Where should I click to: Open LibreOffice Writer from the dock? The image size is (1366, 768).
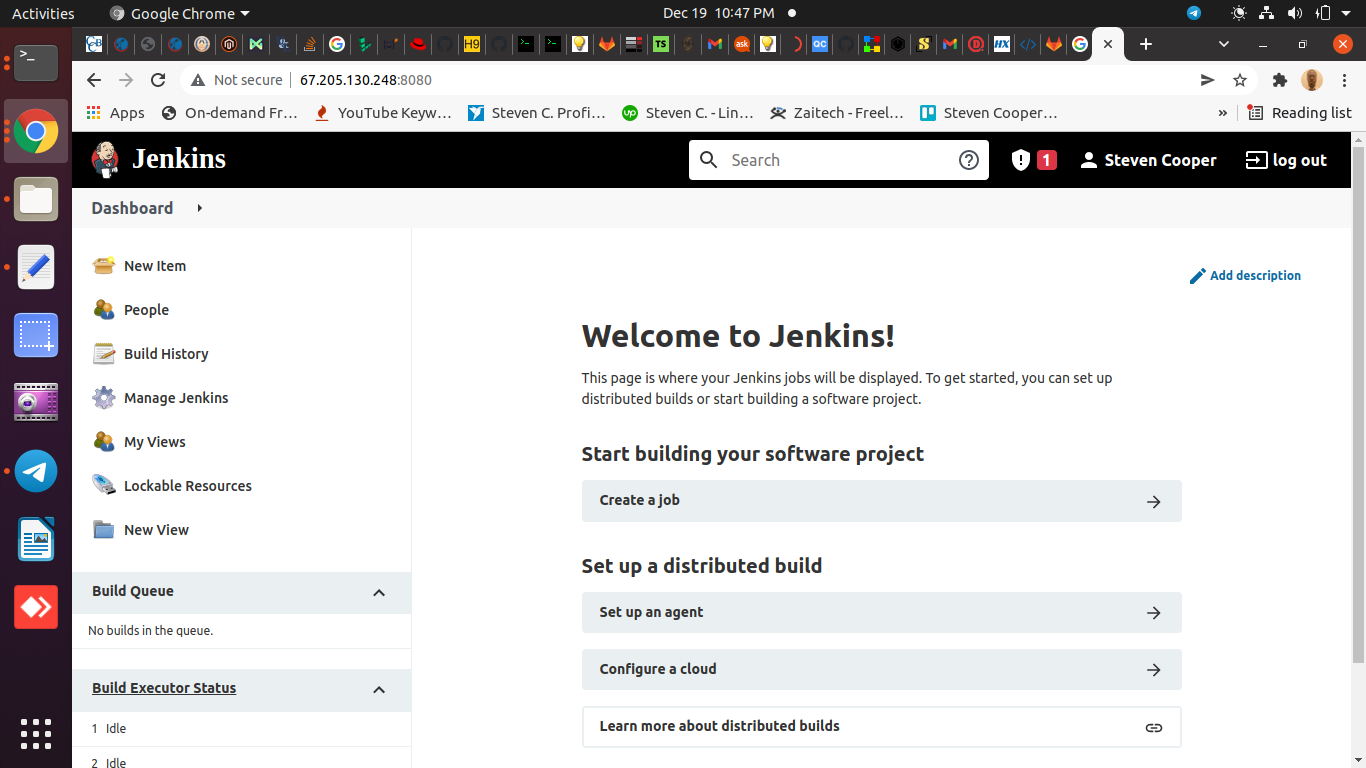36,539
